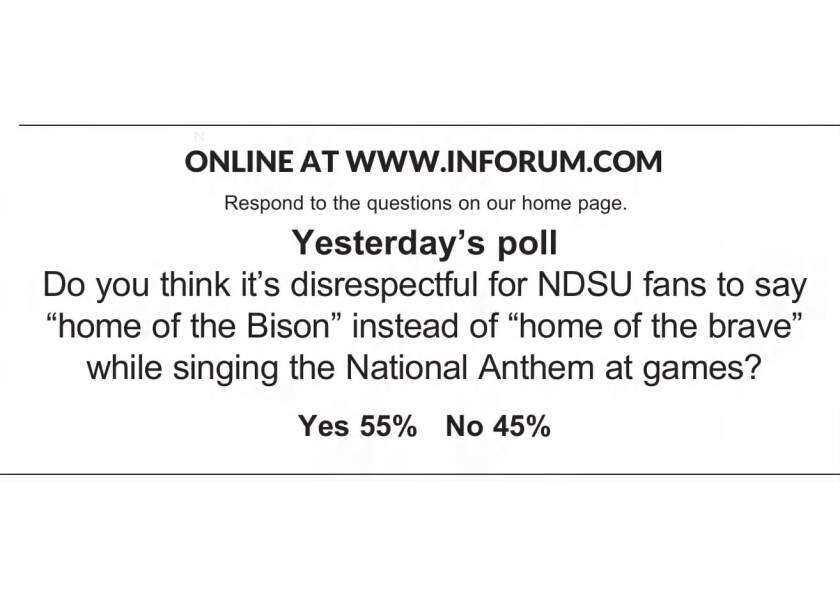Click the "Yesterday's poll" heading
840x597 pixels.
[425, 243]
